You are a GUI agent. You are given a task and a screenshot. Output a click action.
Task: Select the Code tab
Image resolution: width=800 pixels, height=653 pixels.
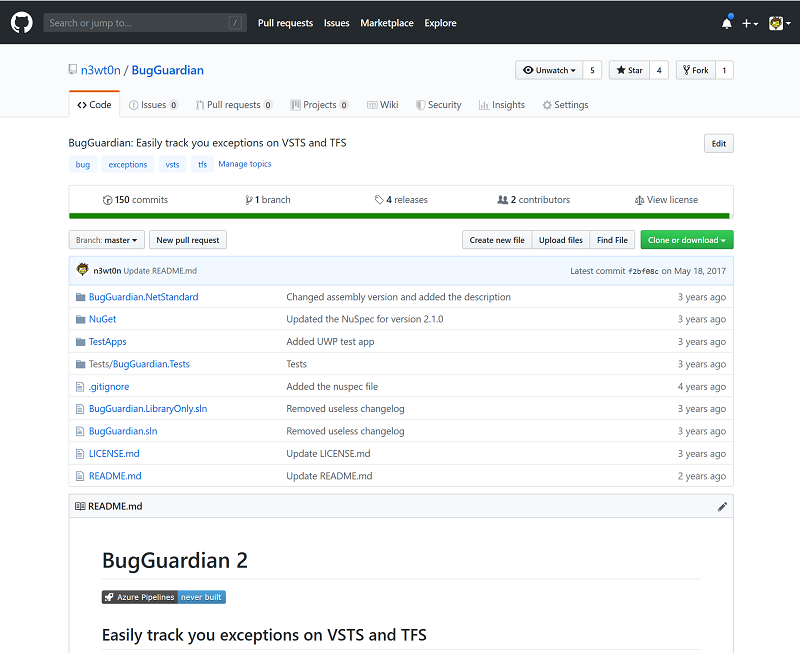tap(94, 105)
